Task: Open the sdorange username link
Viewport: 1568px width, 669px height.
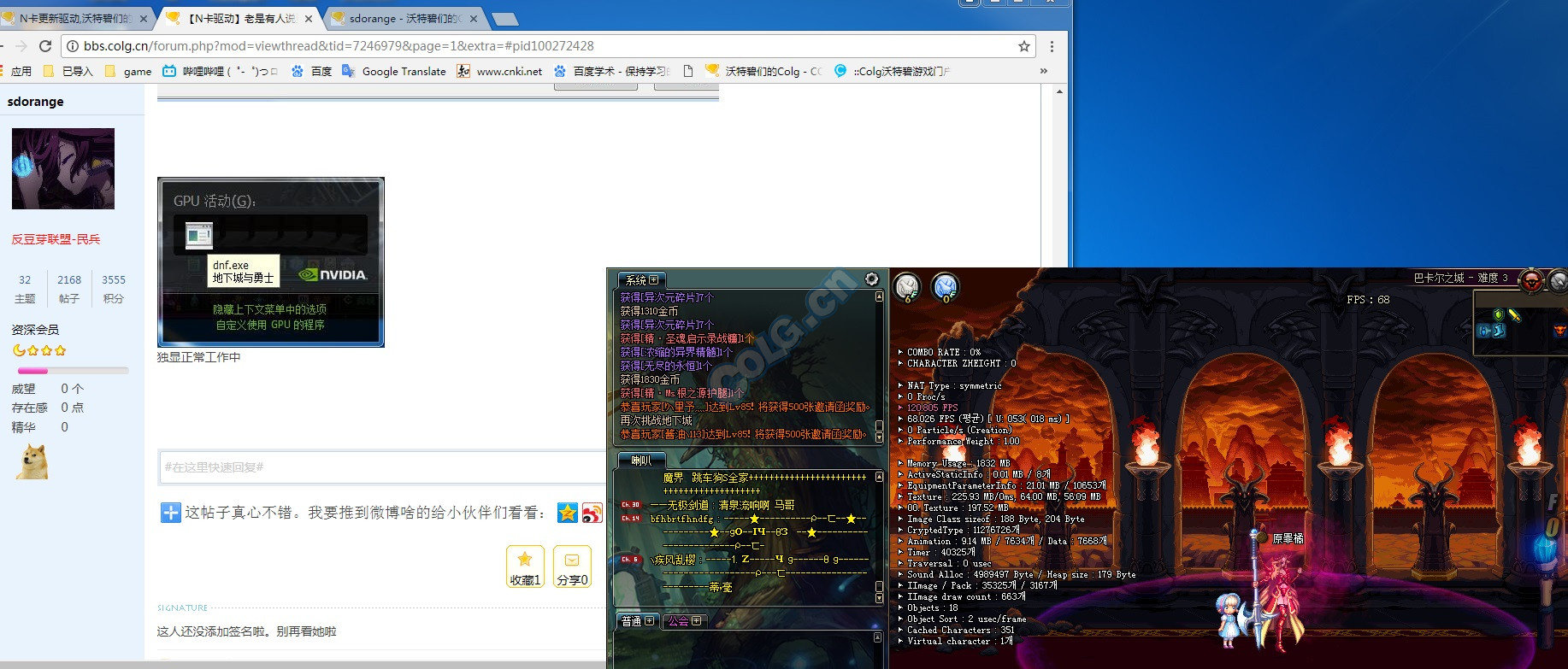Action: [36, 102]
